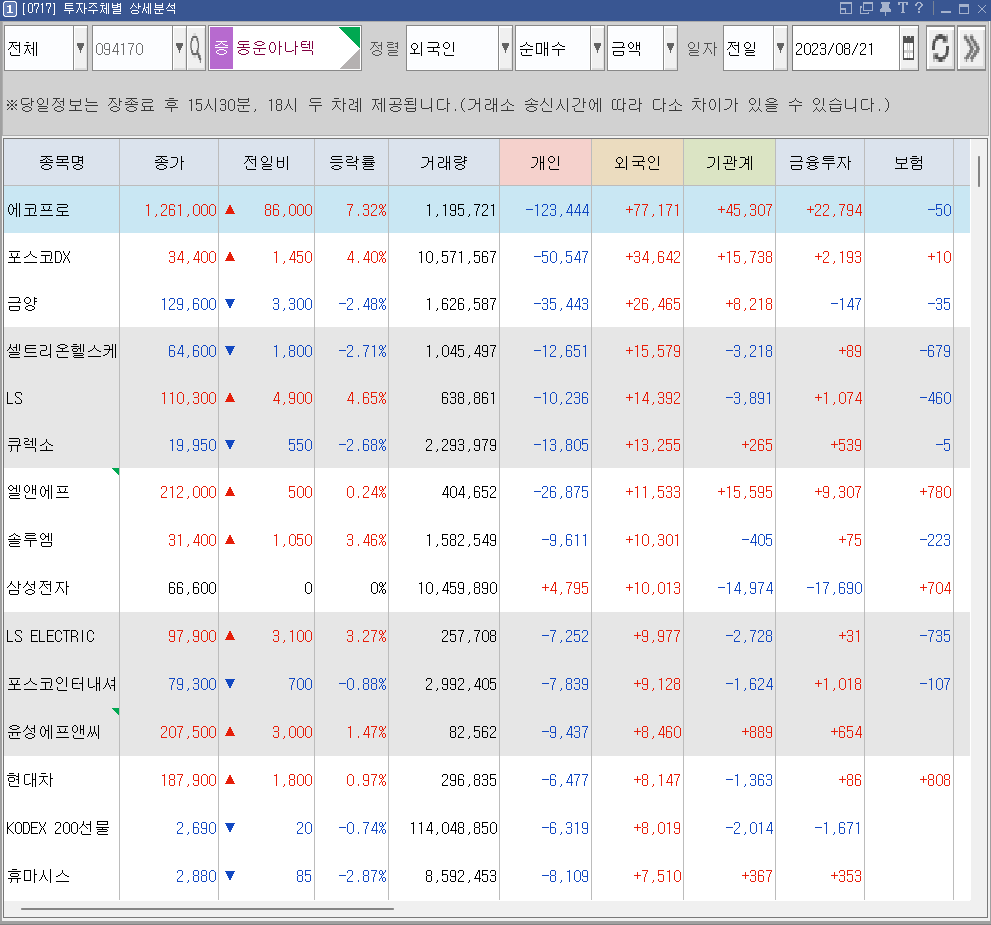Viewport: 991px width, 925px height.
Task: Select the LS row name
Action: point(15,398)
